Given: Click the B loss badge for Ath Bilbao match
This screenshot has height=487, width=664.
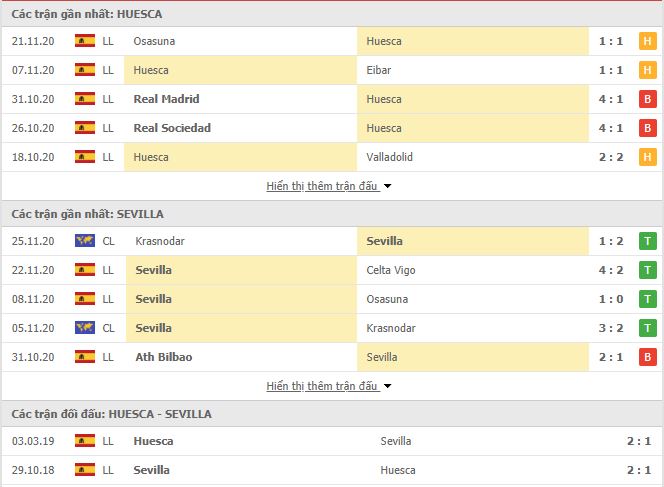Looking at the screenshot, I should [647, 357].
